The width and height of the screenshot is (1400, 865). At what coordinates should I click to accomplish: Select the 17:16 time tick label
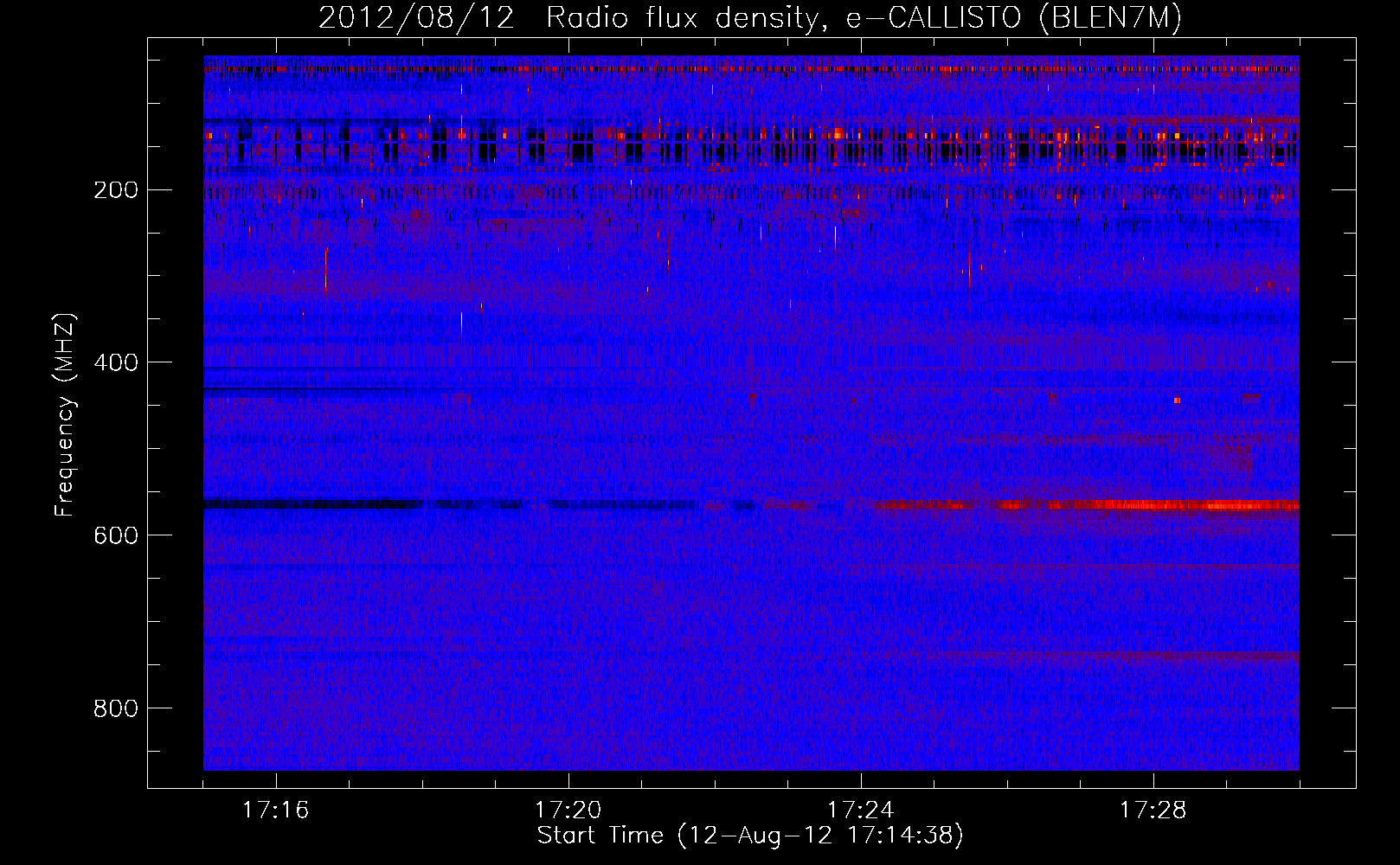point(276,811)
